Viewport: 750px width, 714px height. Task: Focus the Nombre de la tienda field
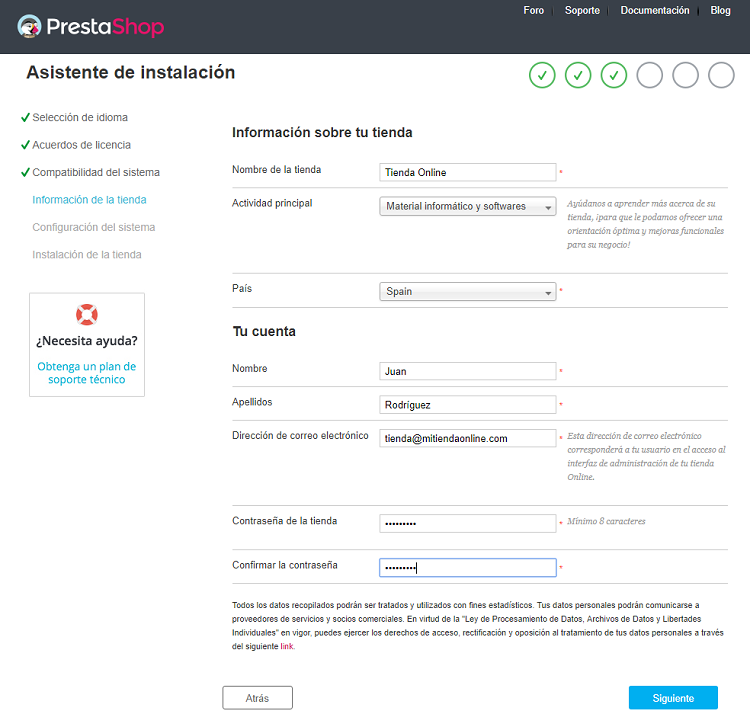[467, 172]
